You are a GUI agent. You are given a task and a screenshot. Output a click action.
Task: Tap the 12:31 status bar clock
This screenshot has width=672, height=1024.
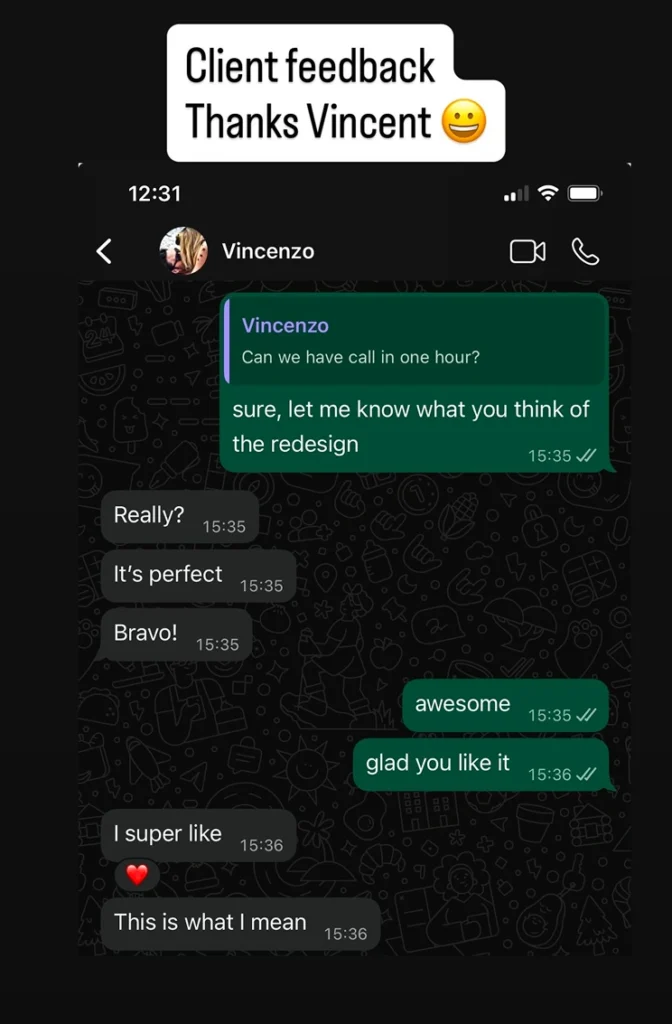click(x=154, y=194)
